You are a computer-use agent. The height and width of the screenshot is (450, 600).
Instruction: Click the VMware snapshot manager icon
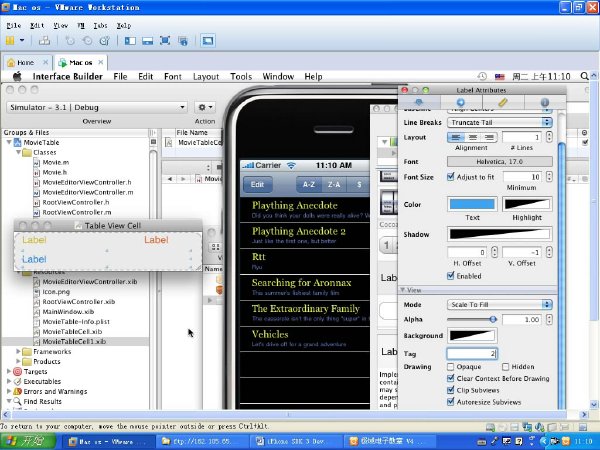tap(104, 41)
